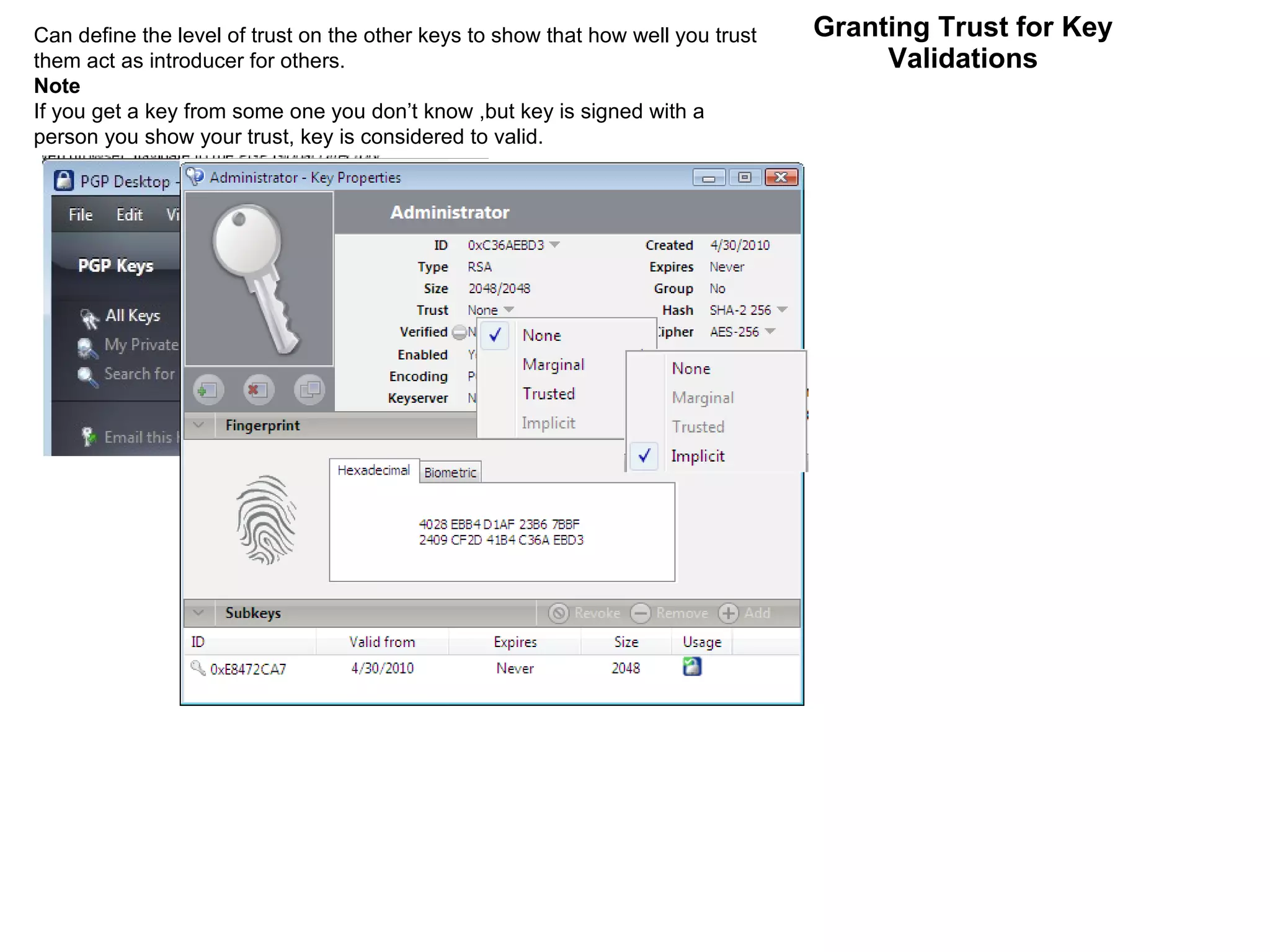
Task: Collapse the Fingerprint section
Action: 199,426
